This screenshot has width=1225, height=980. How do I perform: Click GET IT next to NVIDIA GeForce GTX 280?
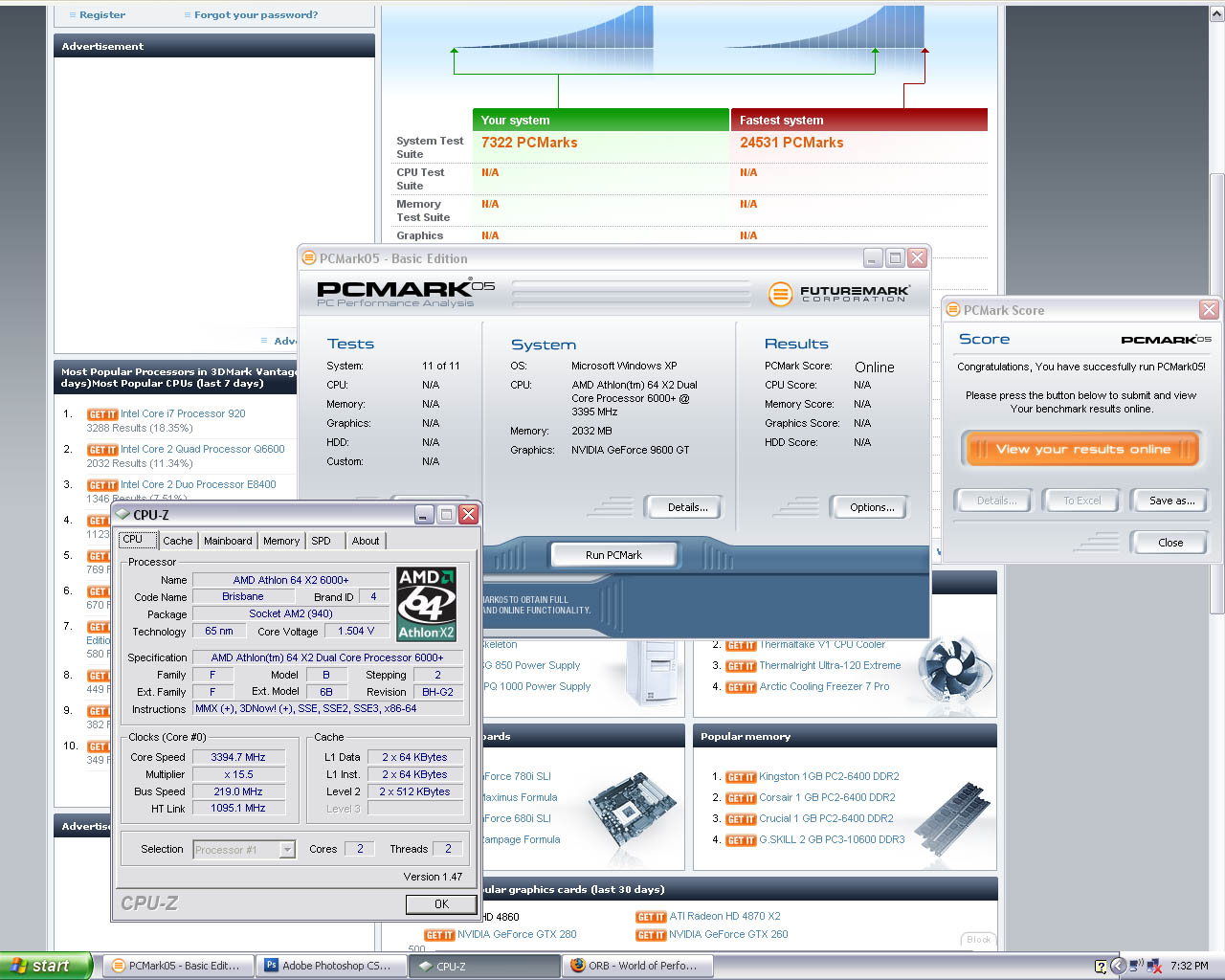[439, 935]
